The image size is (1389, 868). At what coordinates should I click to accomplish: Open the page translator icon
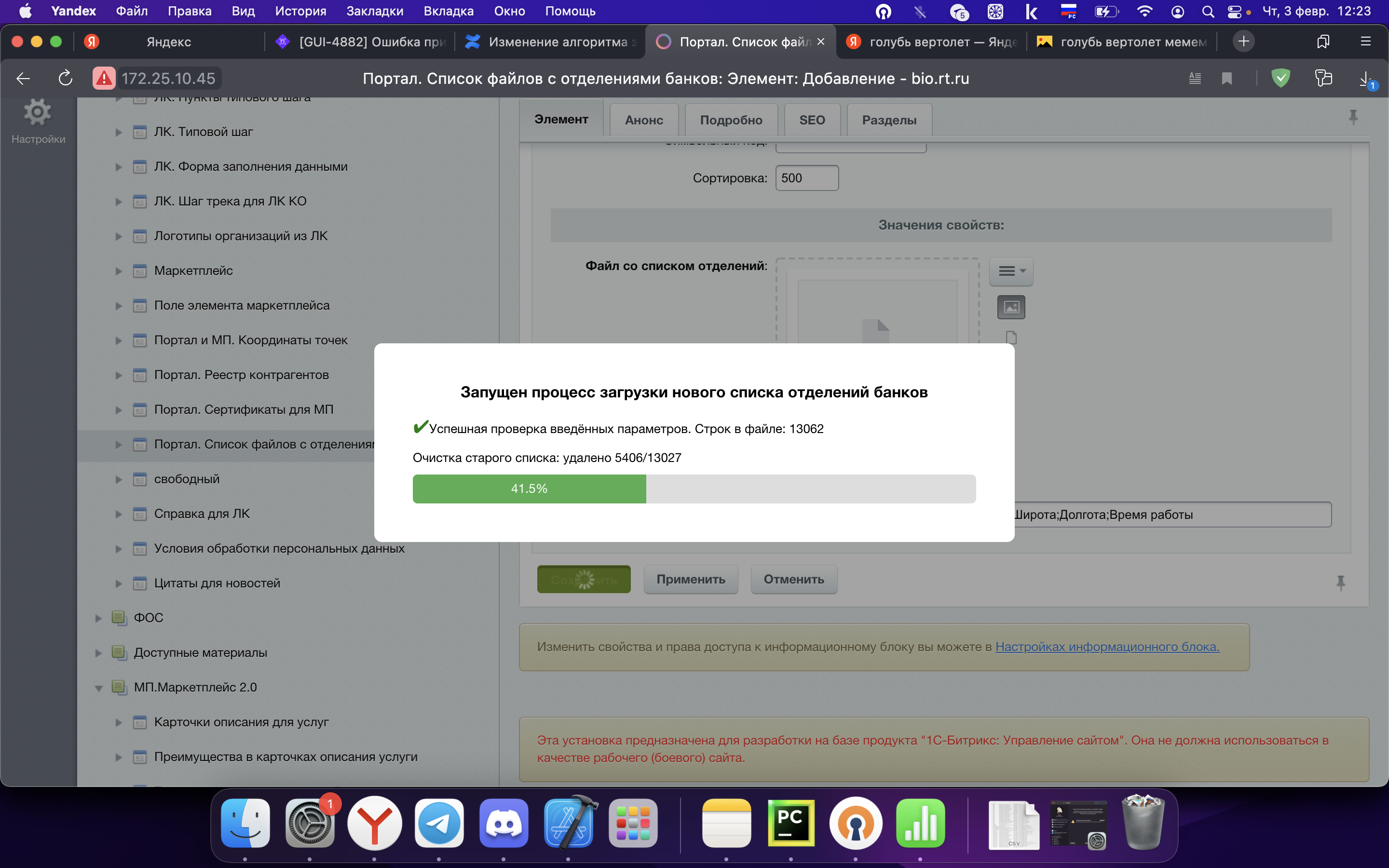coord(1323,78)
